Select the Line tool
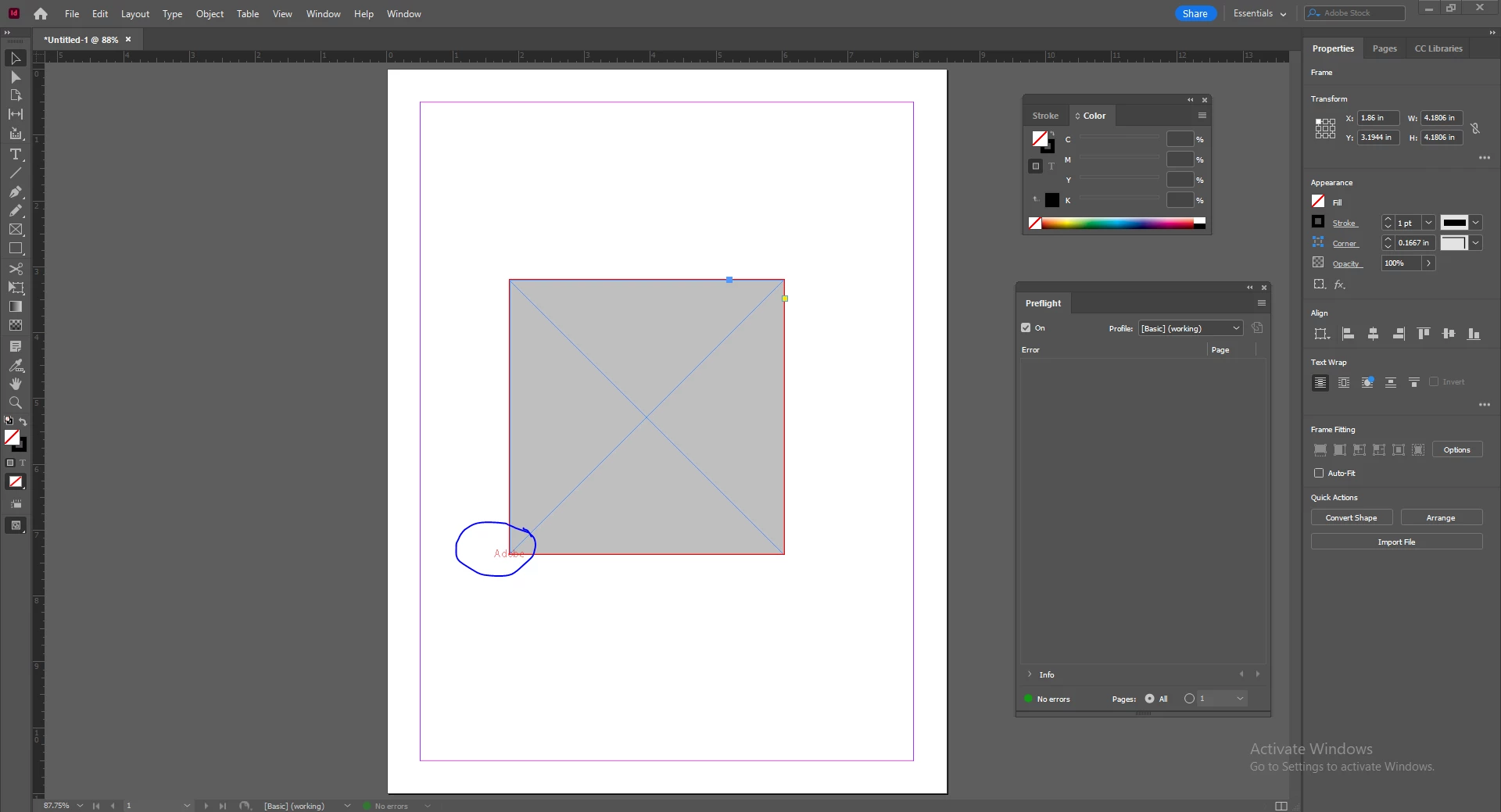The image size is (1501, 812). pyautogui.click(x=16, y=173)
